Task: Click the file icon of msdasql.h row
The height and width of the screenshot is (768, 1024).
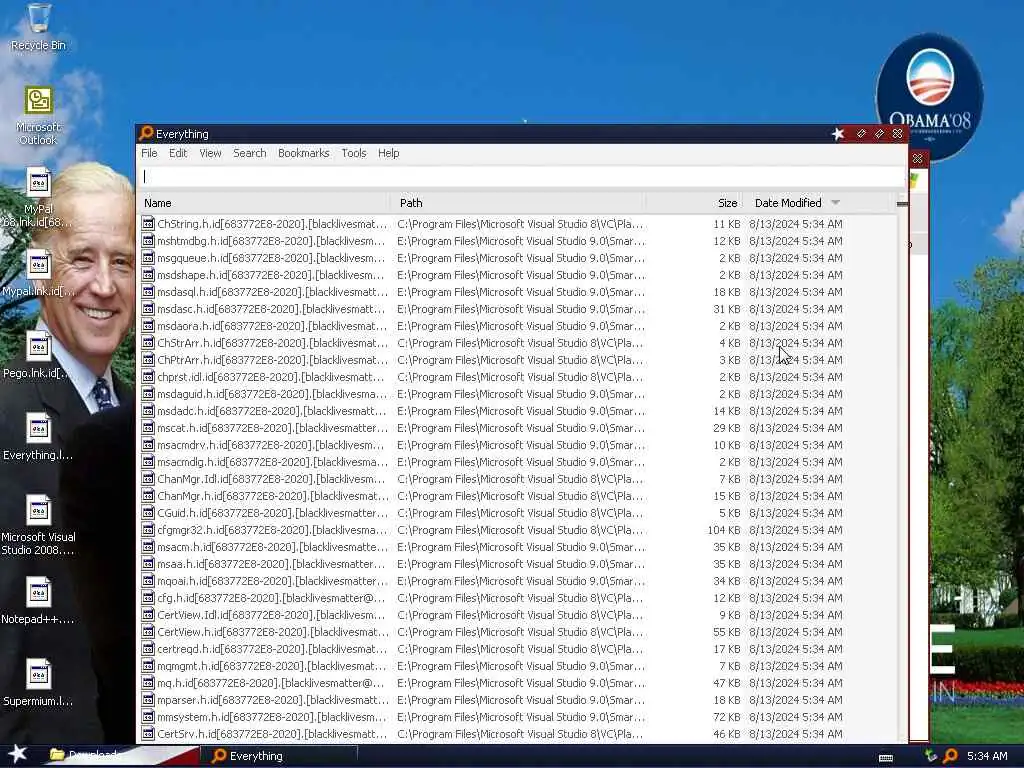Action: [x=148, y=292]
